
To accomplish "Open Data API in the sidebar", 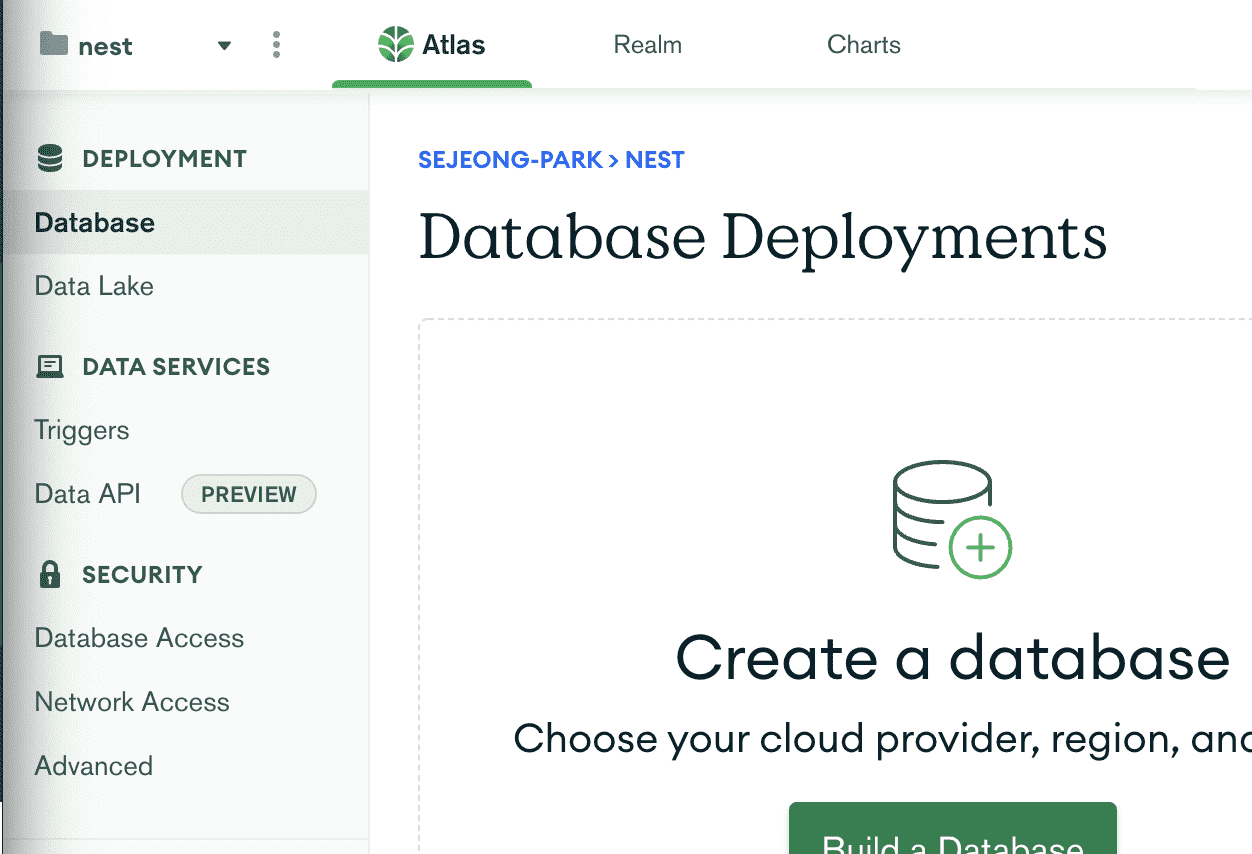I will [x=88, y=494].
